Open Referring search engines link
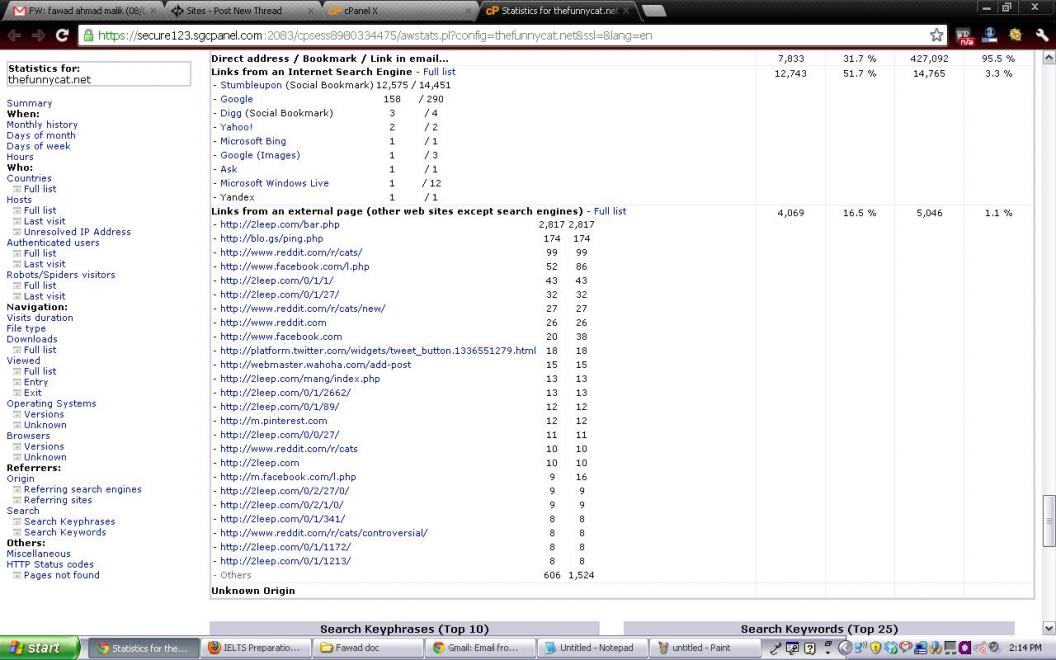The height and width of the screenshot is (660, 1056). (x=83, y=490)
